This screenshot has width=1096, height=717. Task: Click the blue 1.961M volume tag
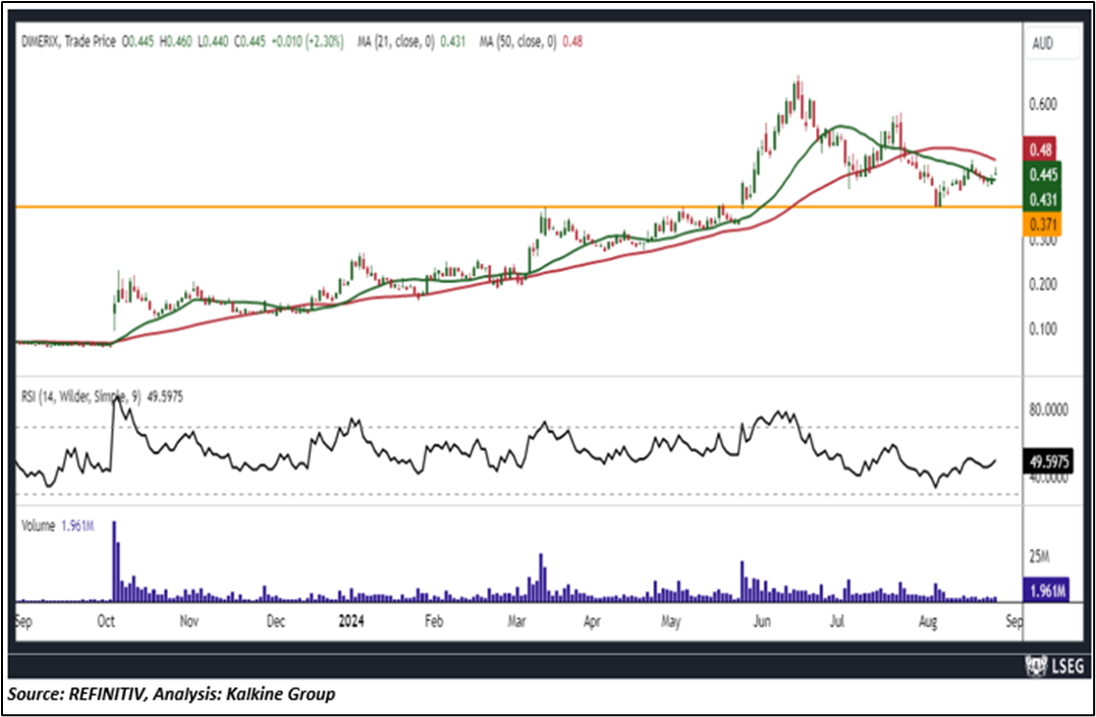coord(1046,591)
